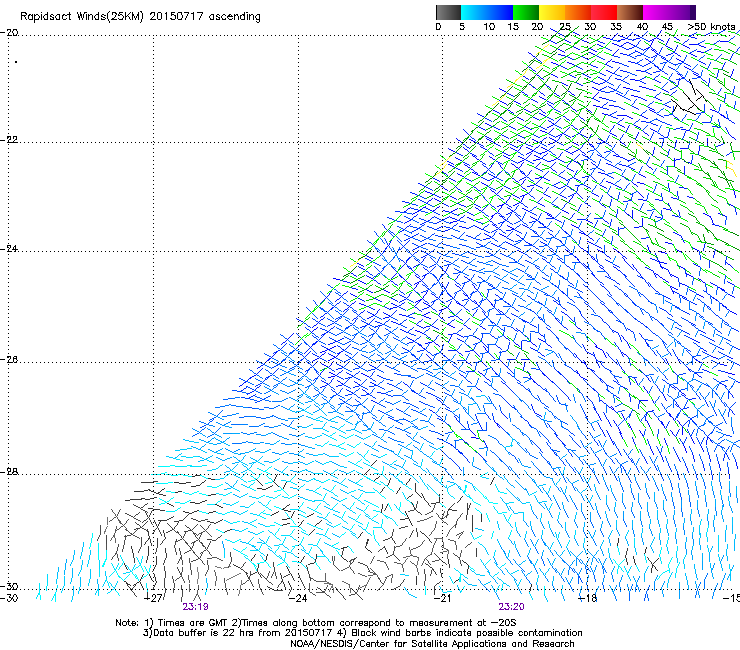Viewport: 740px width, 650px height.
Task: Click the purple '23:20' time label
Action: (512, 607)
